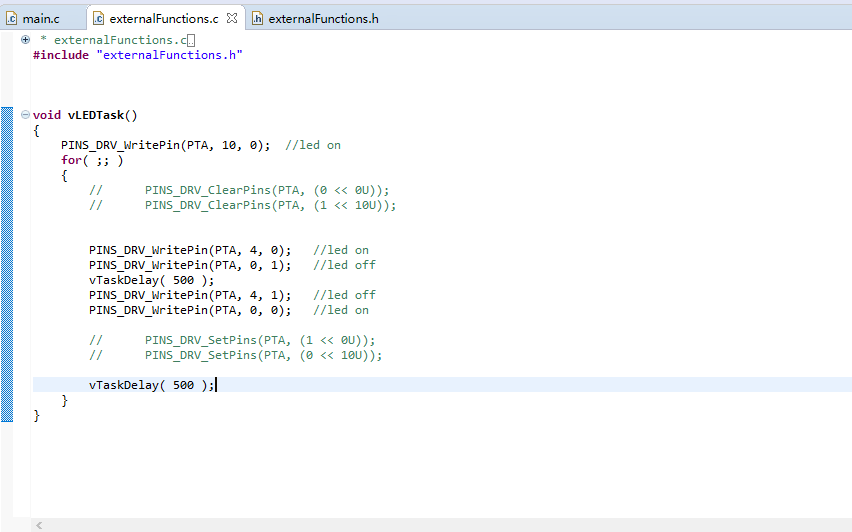
Task: Click the blue range indicator in left margin
Action: click(7, 265)
